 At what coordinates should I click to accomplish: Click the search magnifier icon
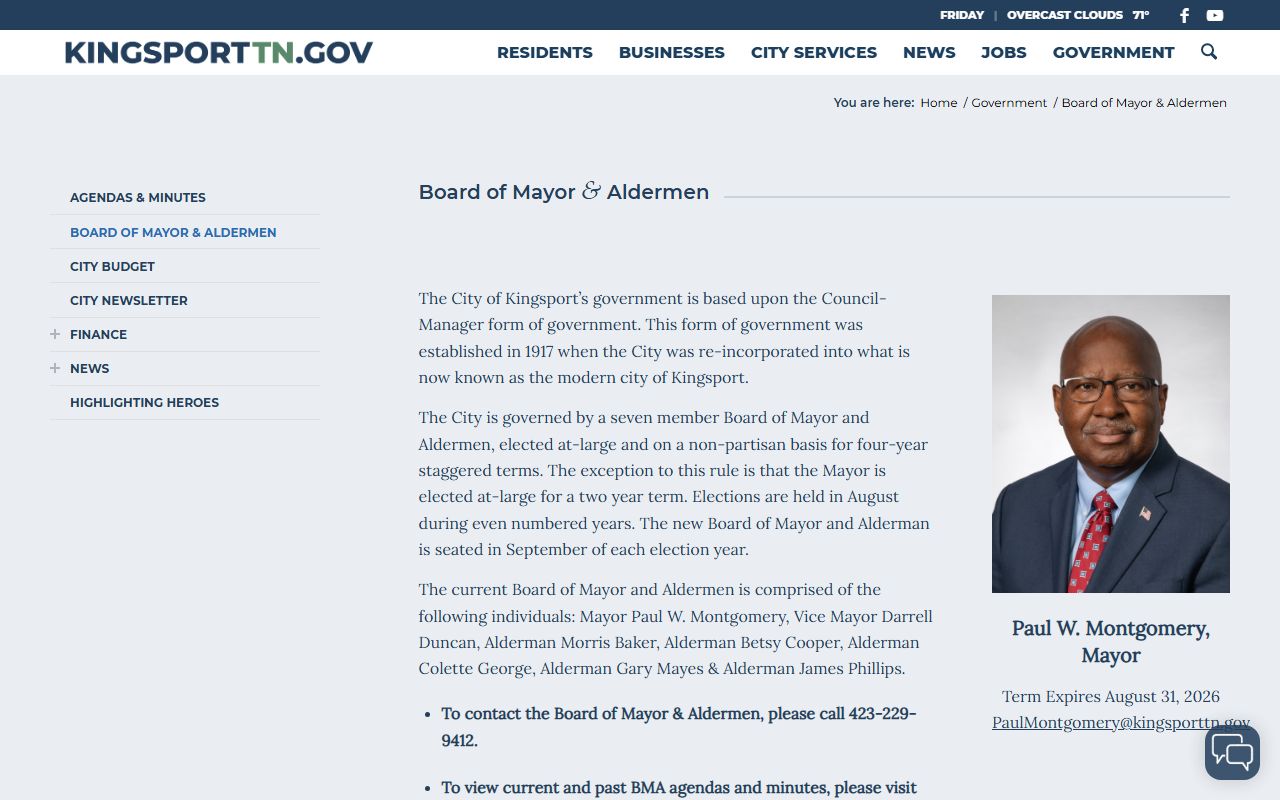coord(1209,52)
